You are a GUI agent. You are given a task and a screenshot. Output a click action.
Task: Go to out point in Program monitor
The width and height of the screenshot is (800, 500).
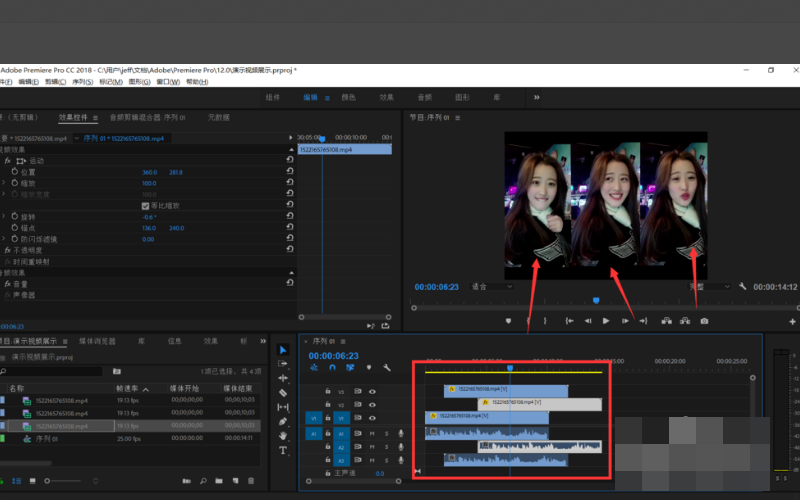pyautogui.click(x=643, y=321)
